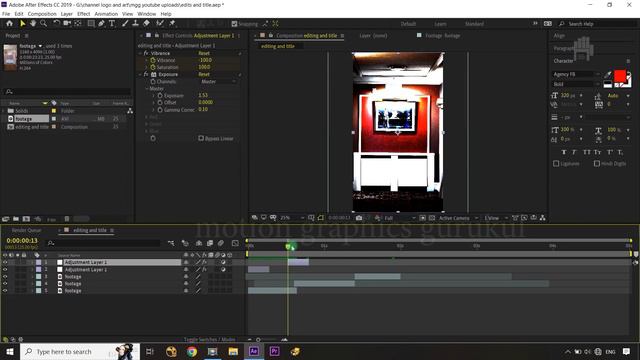This screenshot has width=640, height=360.
Task: Select the Zoom magnifier tool
Action: click(x=43, y=24)
